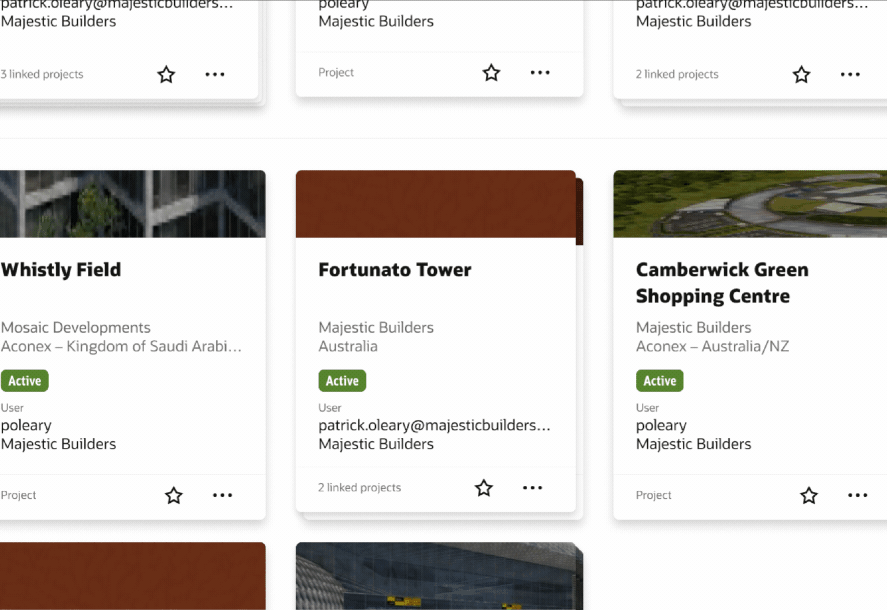
Task: Select the Australia text under Fortunato Tower
Action: (348, 346)
